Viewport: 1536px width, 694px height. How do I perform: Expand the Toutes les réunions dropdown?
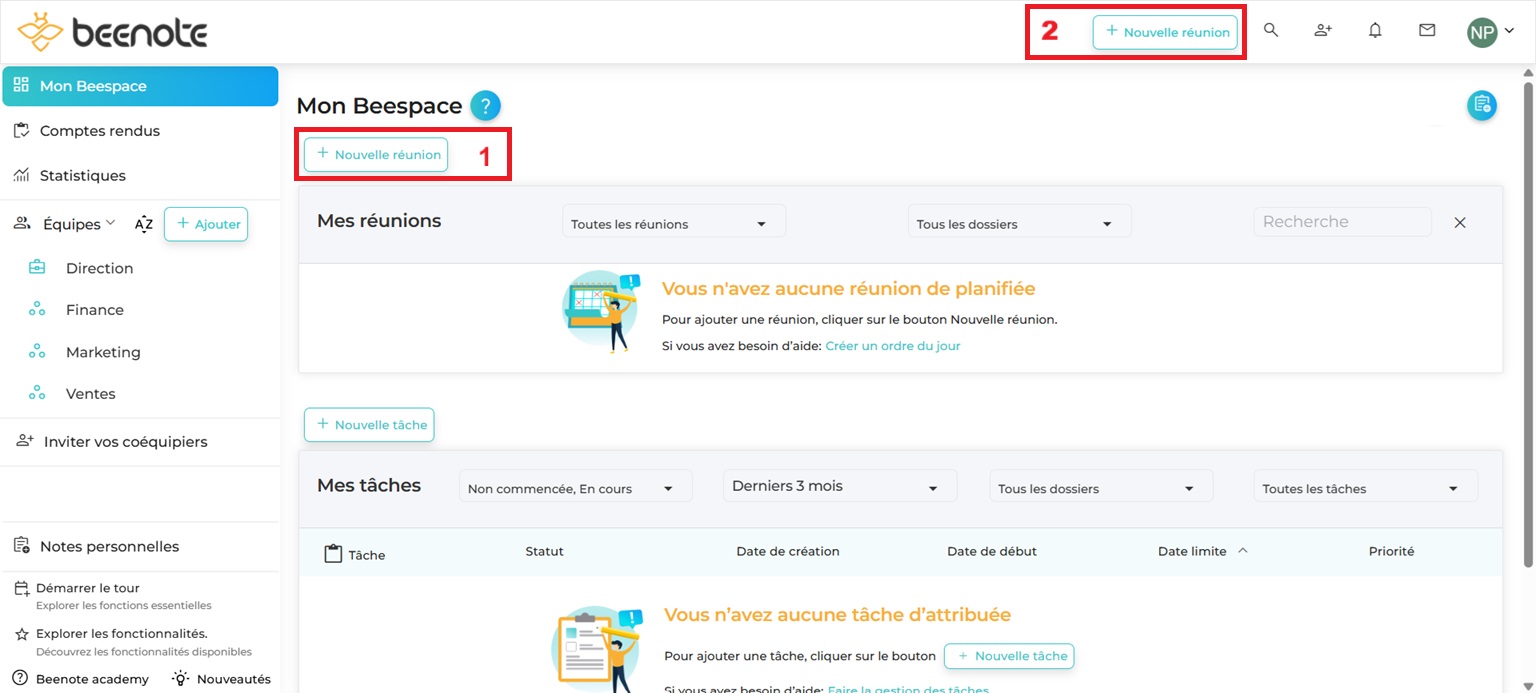673,224
